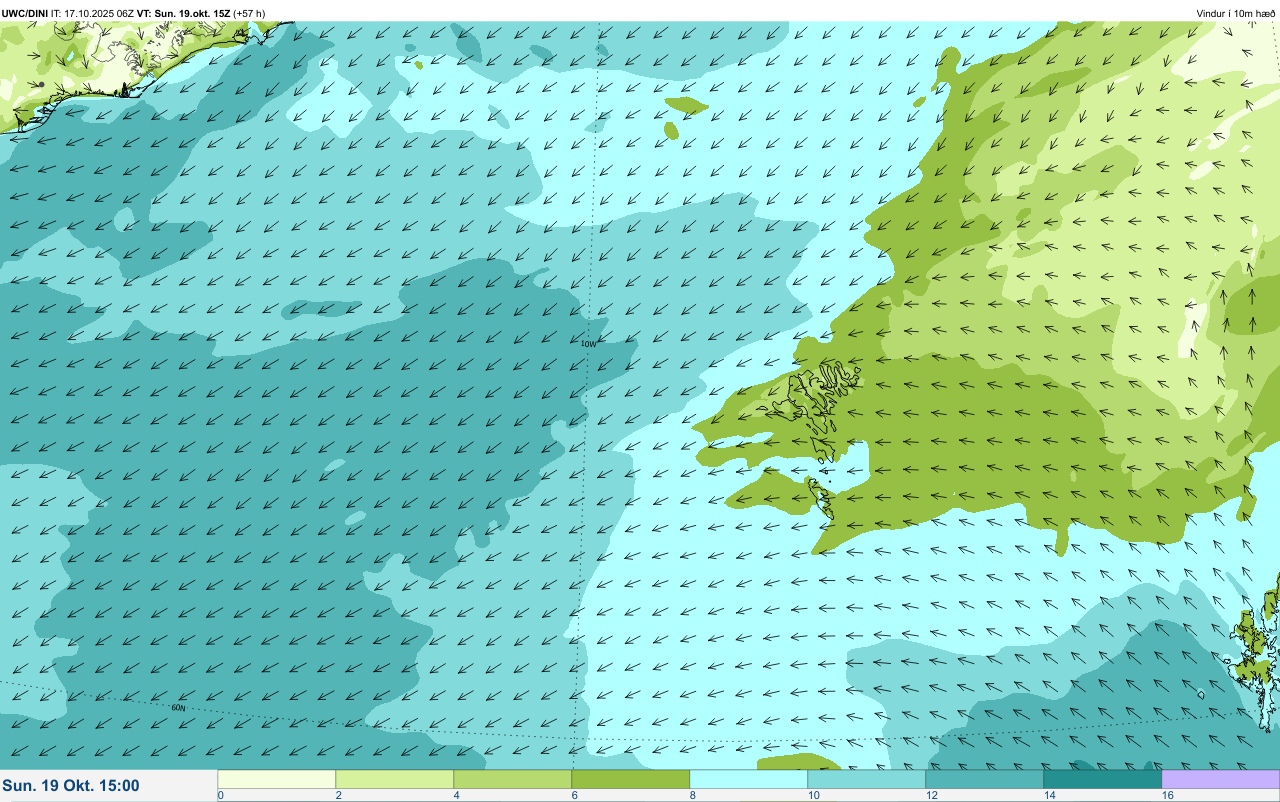
Task: Click the legend scale value '8'
Action: (x=693, y=795)
